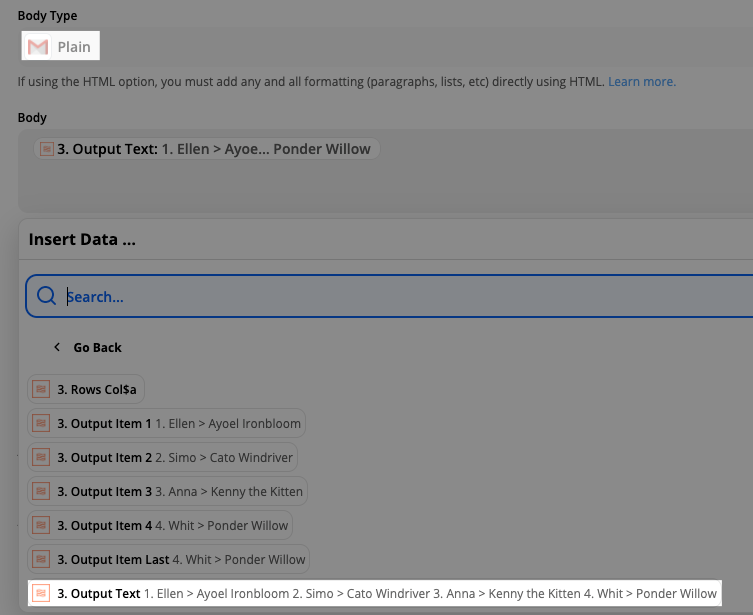Go back to previous data list
Viewport: 753px width, 615px height.
click(x=87, y=347)
